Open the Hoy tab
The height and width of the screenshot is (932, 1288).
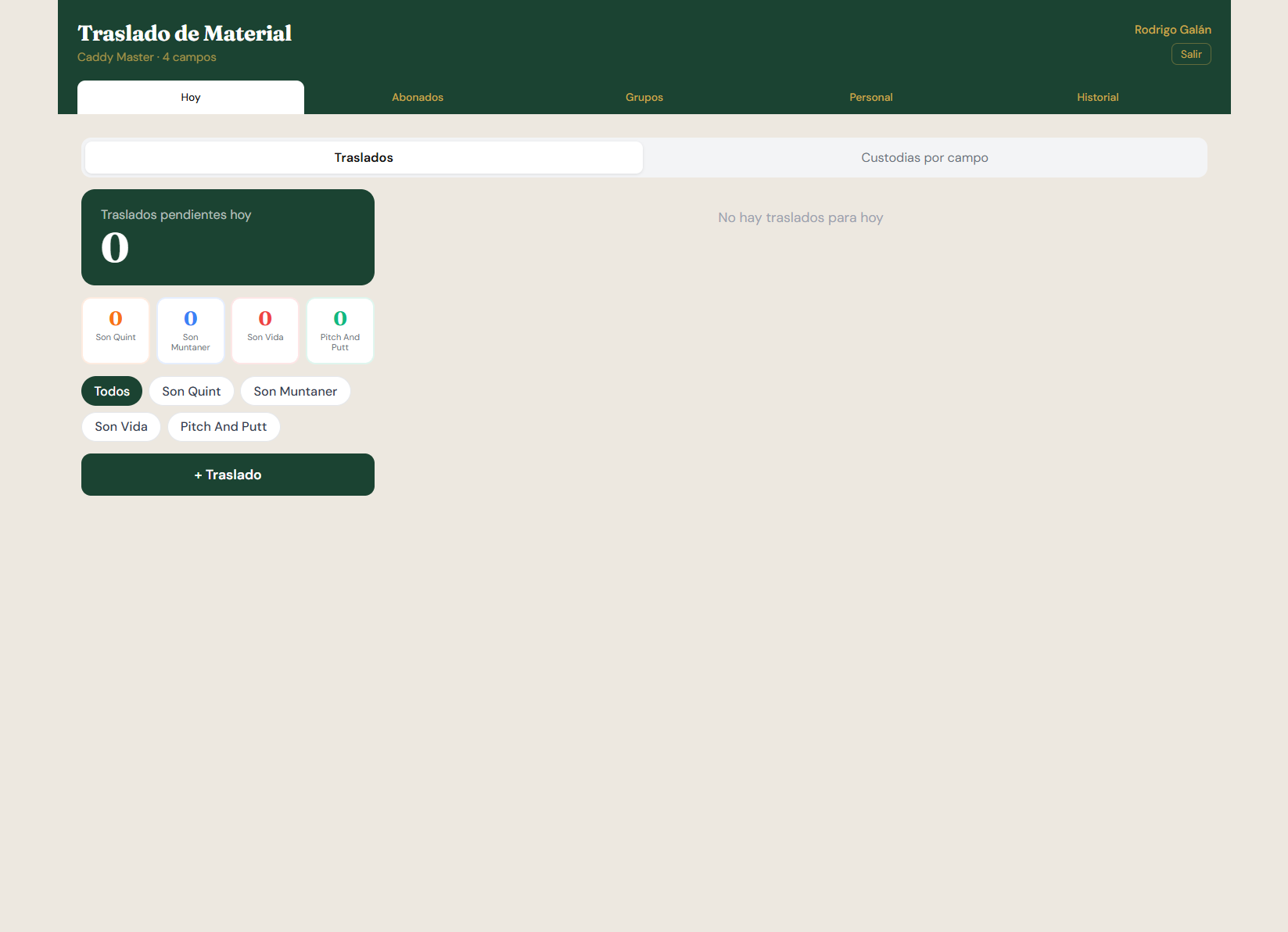click(191, 97)
